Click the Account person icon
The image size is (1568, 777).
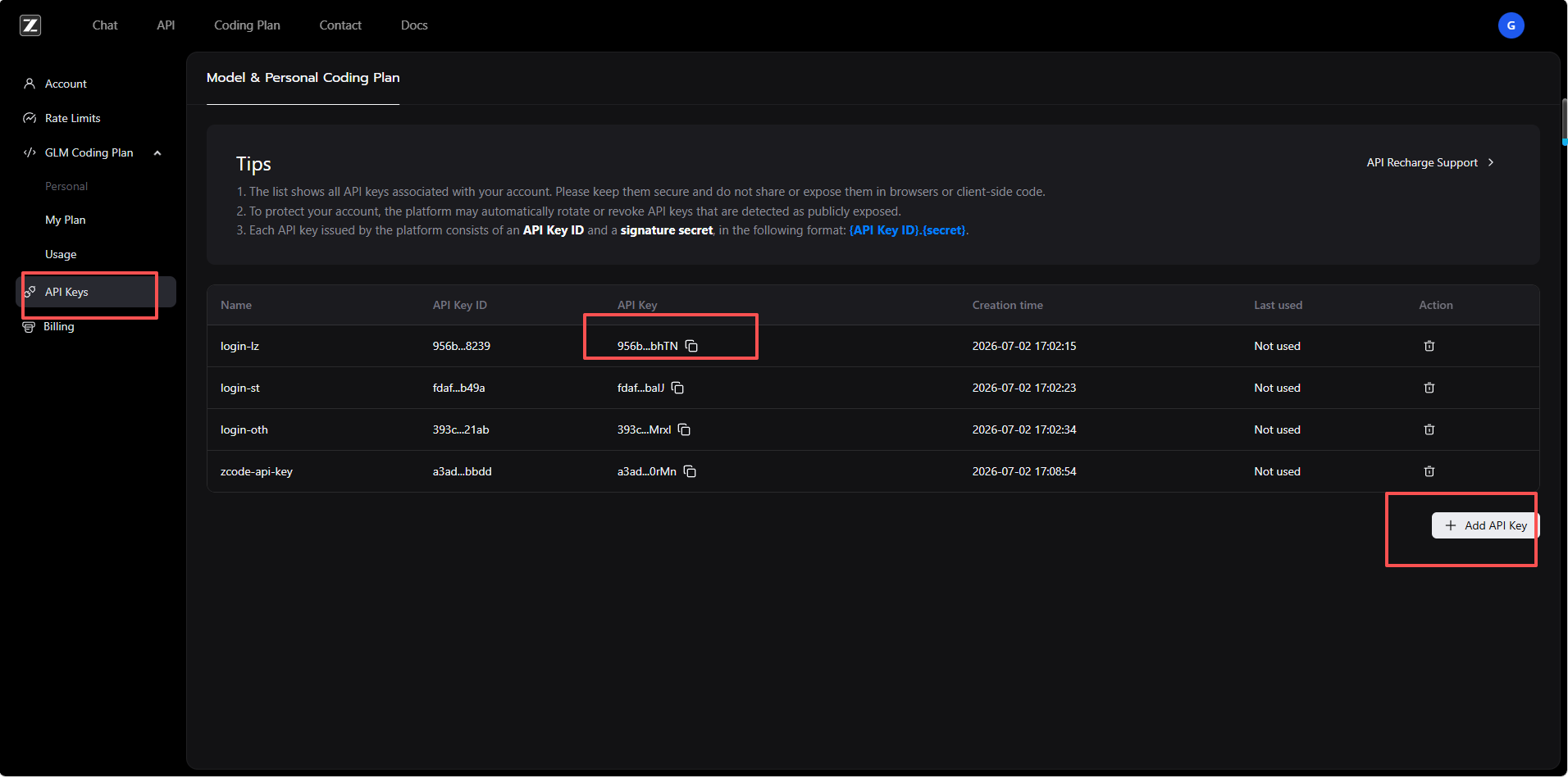(x=30, y=84)
